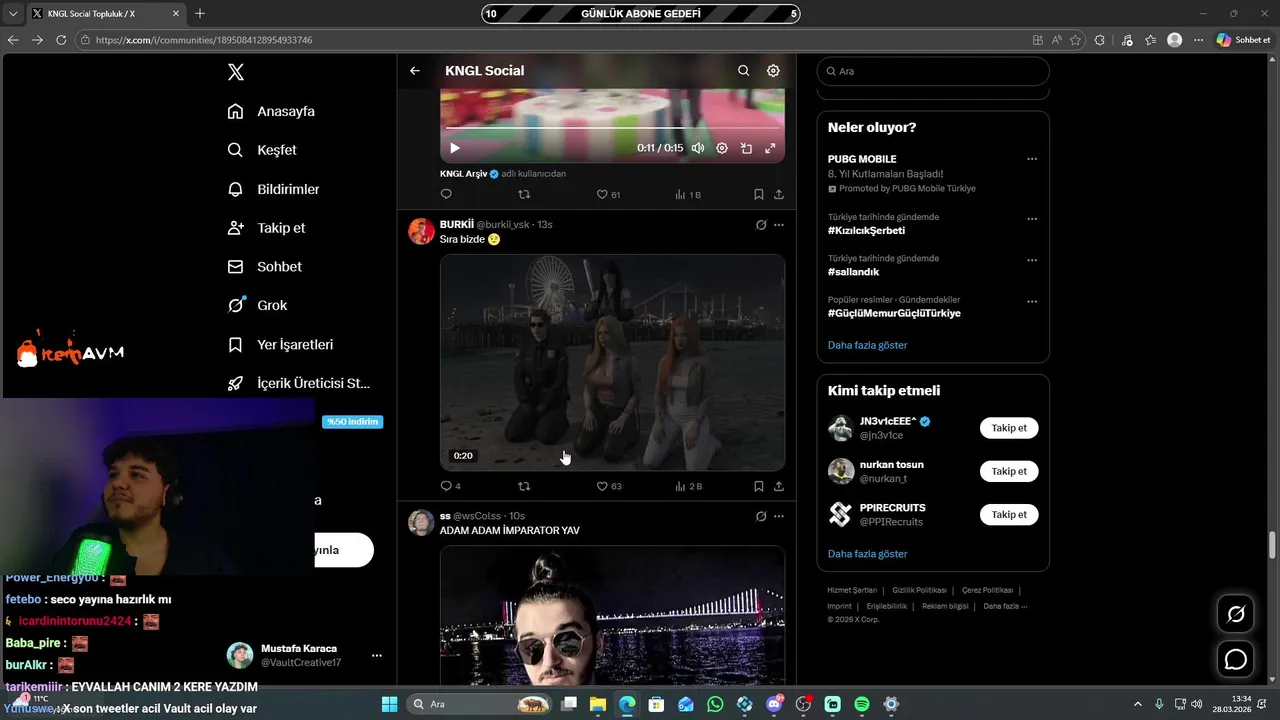Image resolution: width=1280 pixels, height=720 pixels.
Task: Follow JN3v1cEEE^ with Takip et
Action: click(x=1009, y=428)
